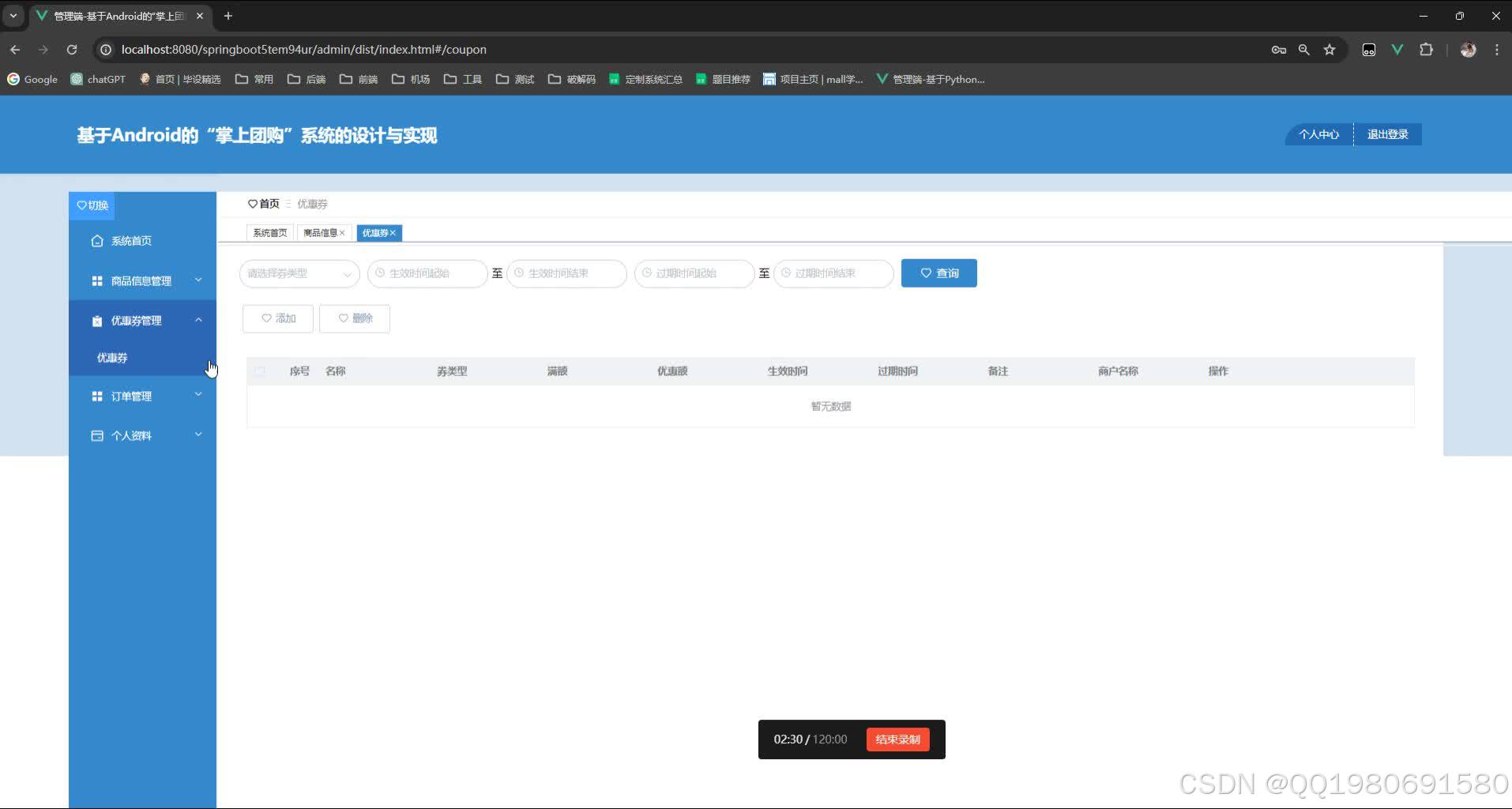Select the 优惠券 submenu item
This screenshot has width=1512, height=809.
[142, 358]
